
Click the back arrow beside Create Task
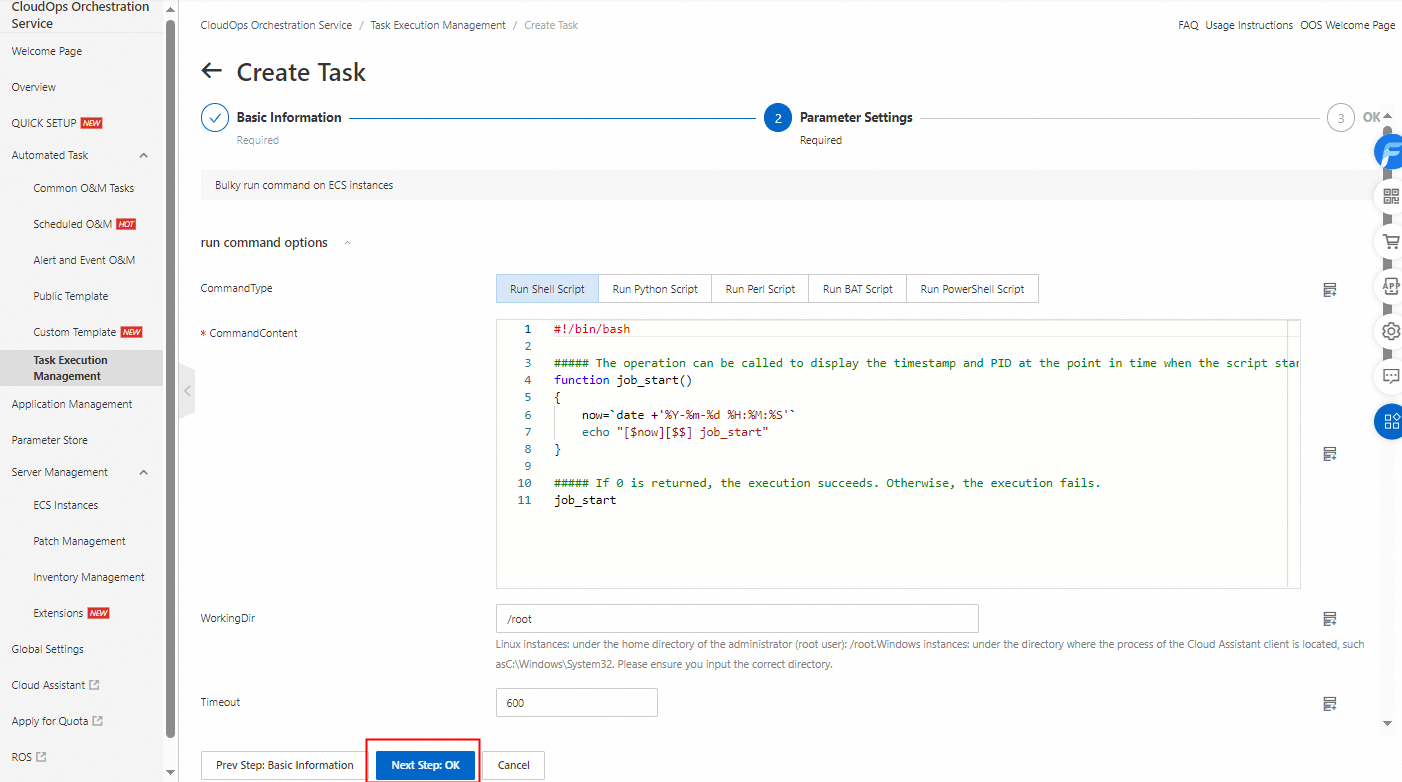click(x=211, y=71)
